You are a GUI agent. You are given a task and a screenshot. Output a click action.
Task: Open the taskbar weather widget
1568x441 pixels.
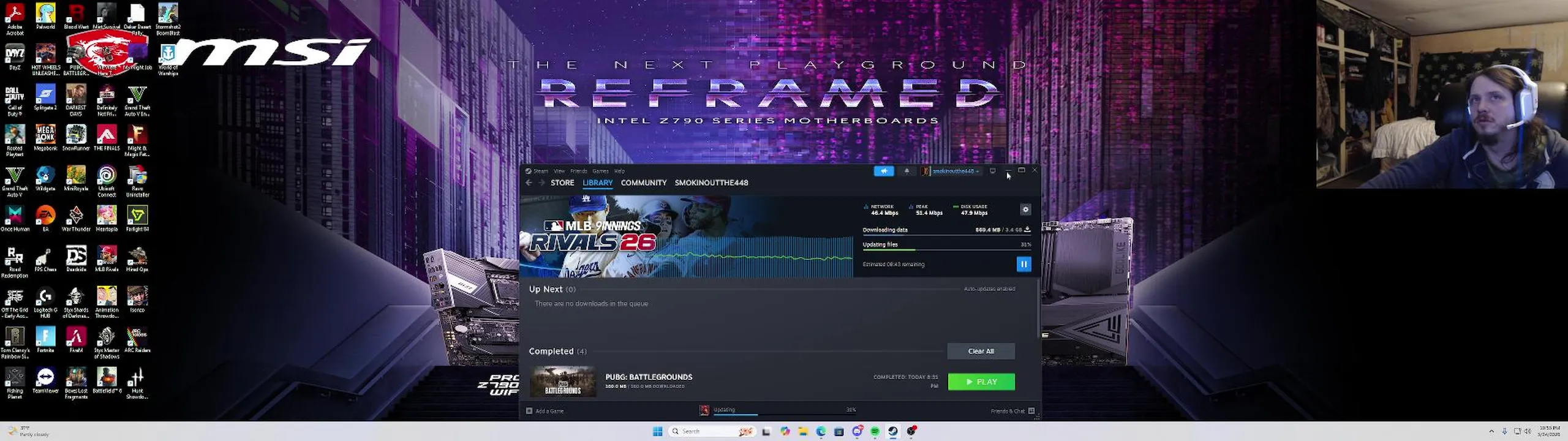point(28,431)
